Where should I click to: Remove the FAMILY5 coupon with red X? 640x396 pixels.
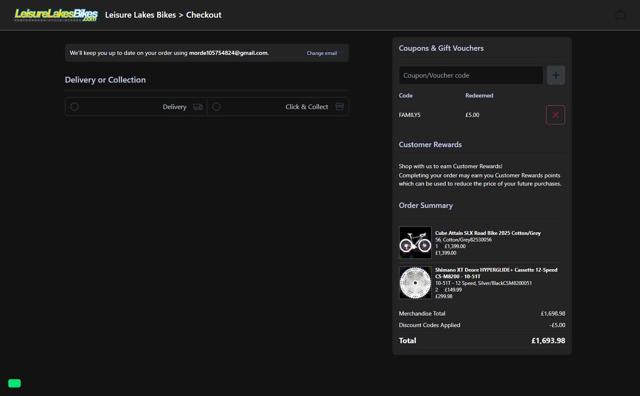(x=556, y=115)
